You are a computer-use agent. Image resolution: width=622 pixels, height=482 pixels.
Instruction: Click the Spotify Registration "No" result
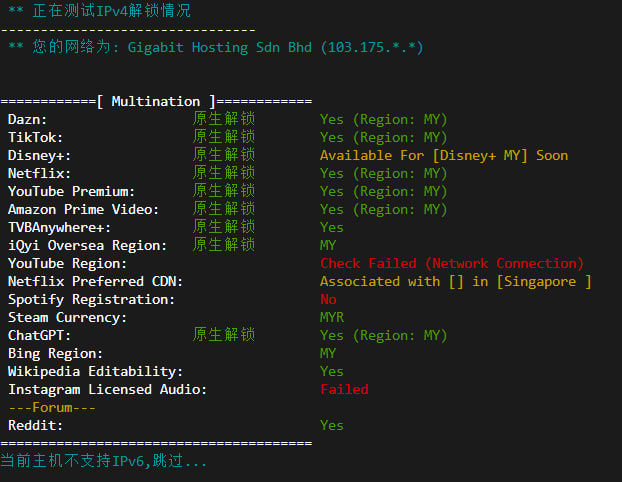tap(328, 299)
